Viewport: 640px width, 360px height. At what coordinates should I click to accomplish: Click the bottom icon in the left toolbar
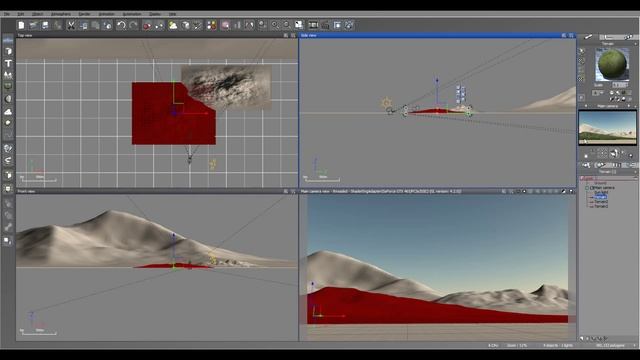click(x=8, y=240)
